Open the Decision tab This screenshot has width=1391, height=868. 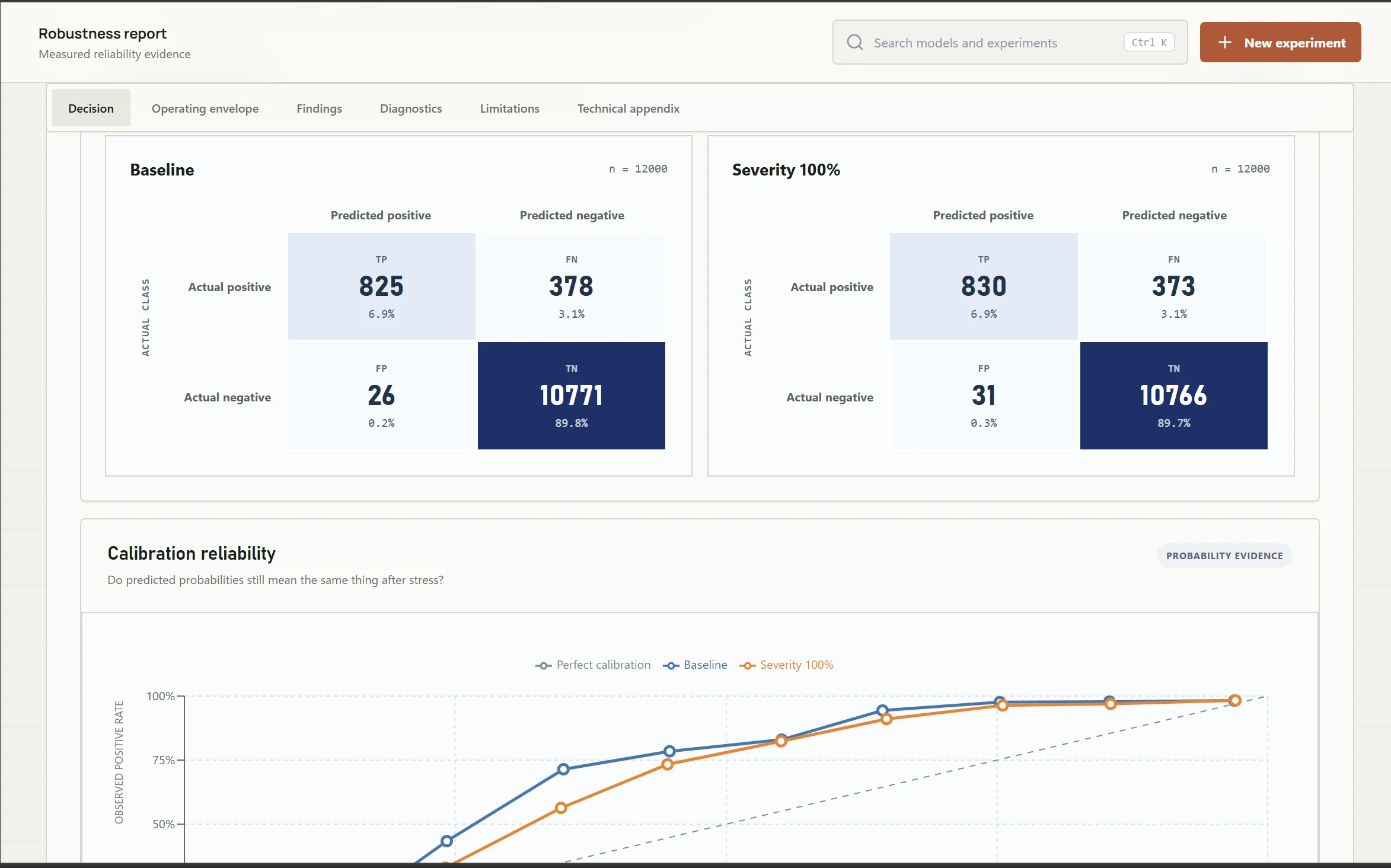(x=91, y=108)
